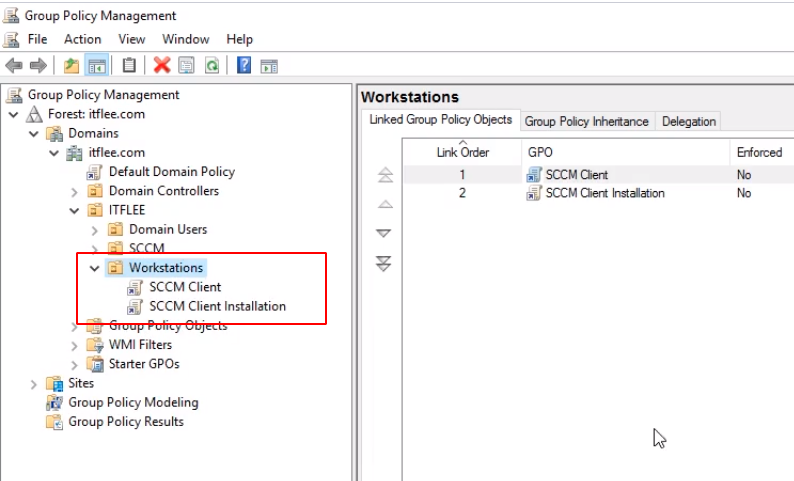Click the Domains node icon
The width and height of the screenshot is (794, 481).
tap(54, 134)
